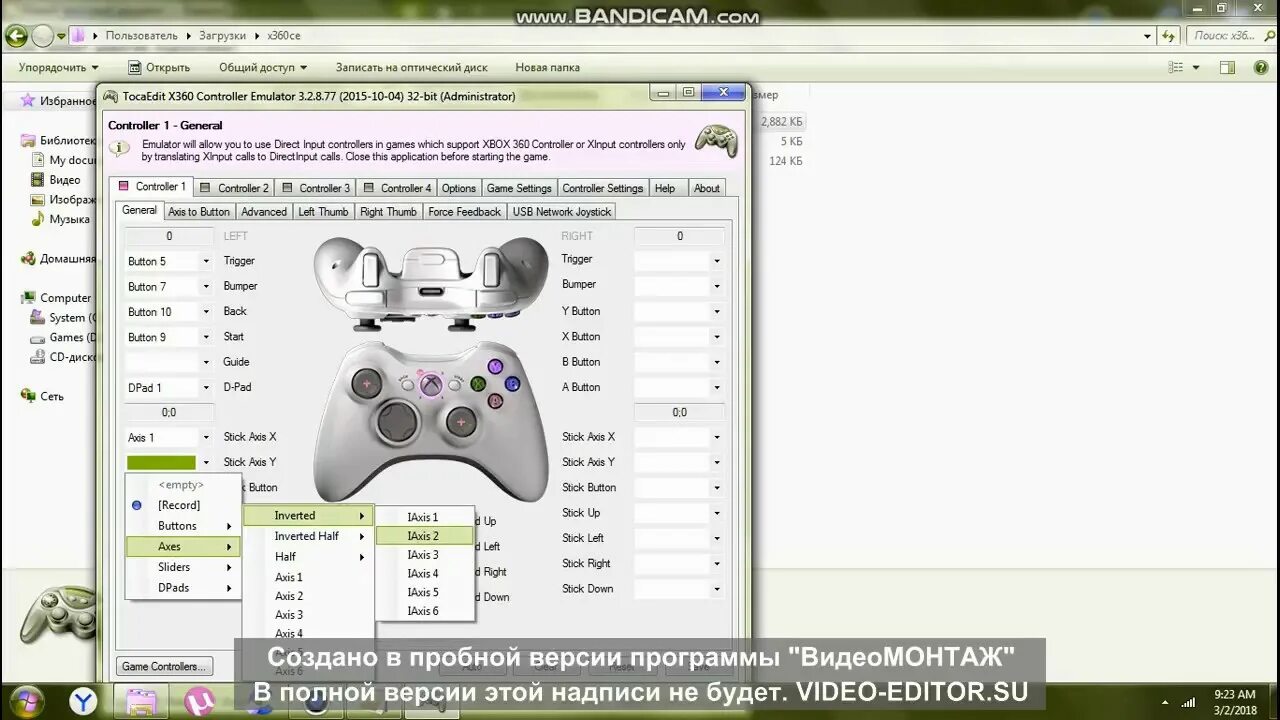Click the Y button on the controller image

point(495,366)
